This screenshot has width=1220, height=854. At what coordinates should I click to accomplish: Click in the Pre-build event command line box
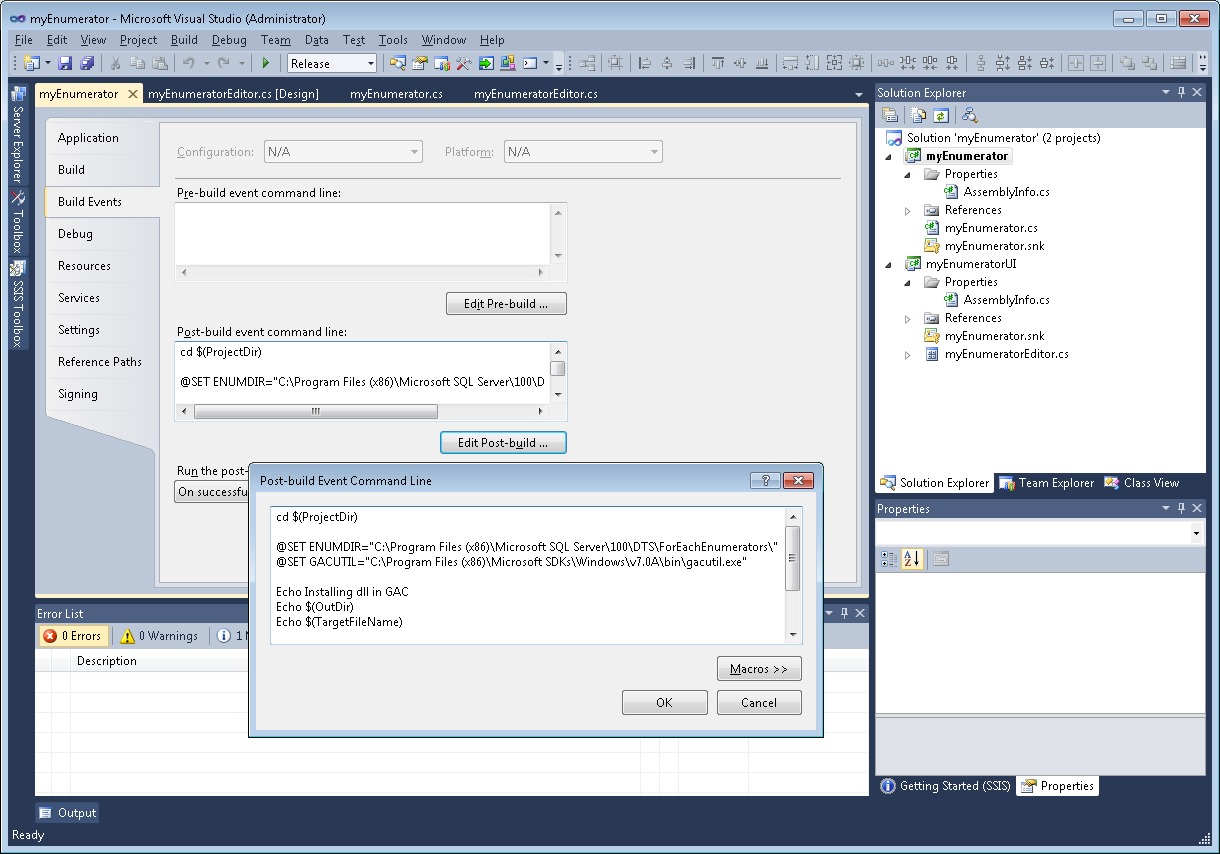click(363, 234)
